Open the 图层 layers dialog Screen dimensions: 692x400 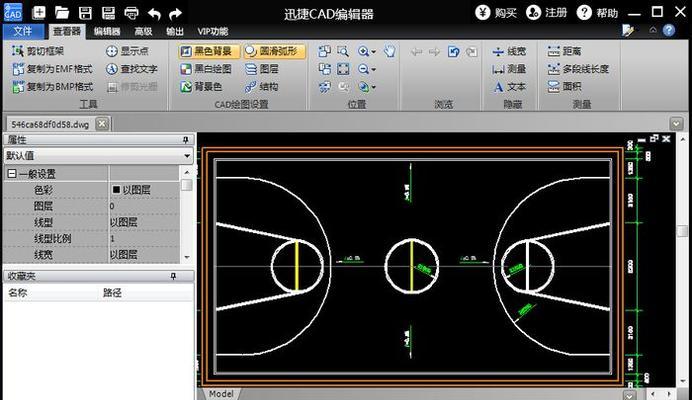262,69
